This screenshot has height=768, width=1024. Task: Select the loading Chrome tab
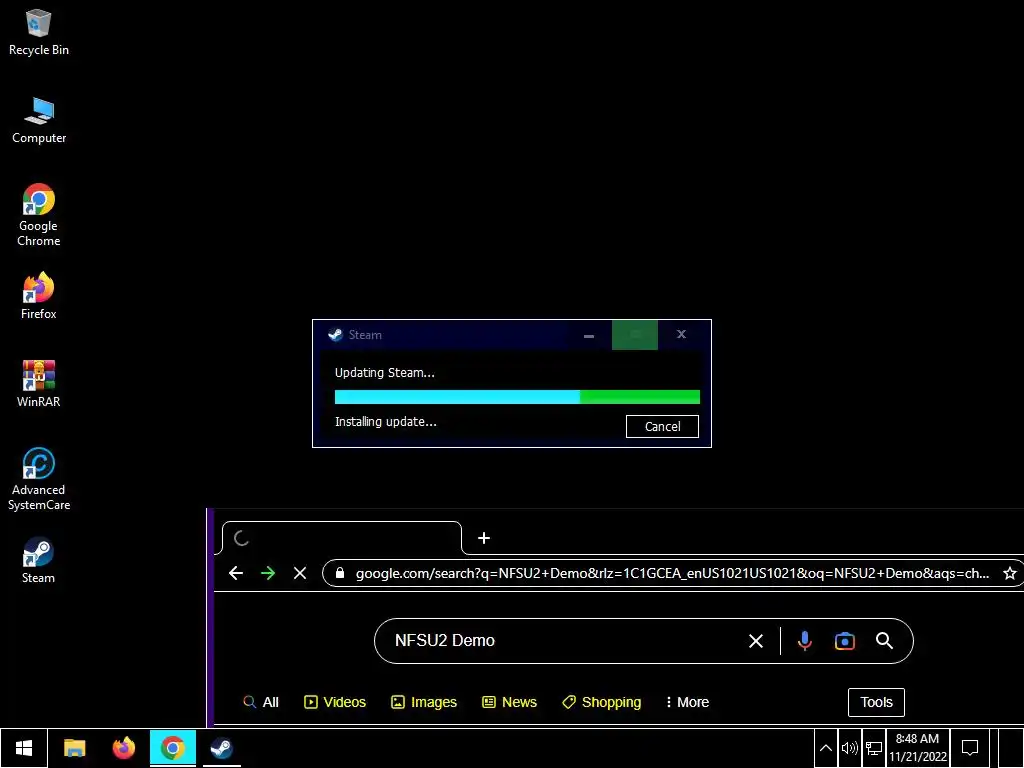point(342,538)
